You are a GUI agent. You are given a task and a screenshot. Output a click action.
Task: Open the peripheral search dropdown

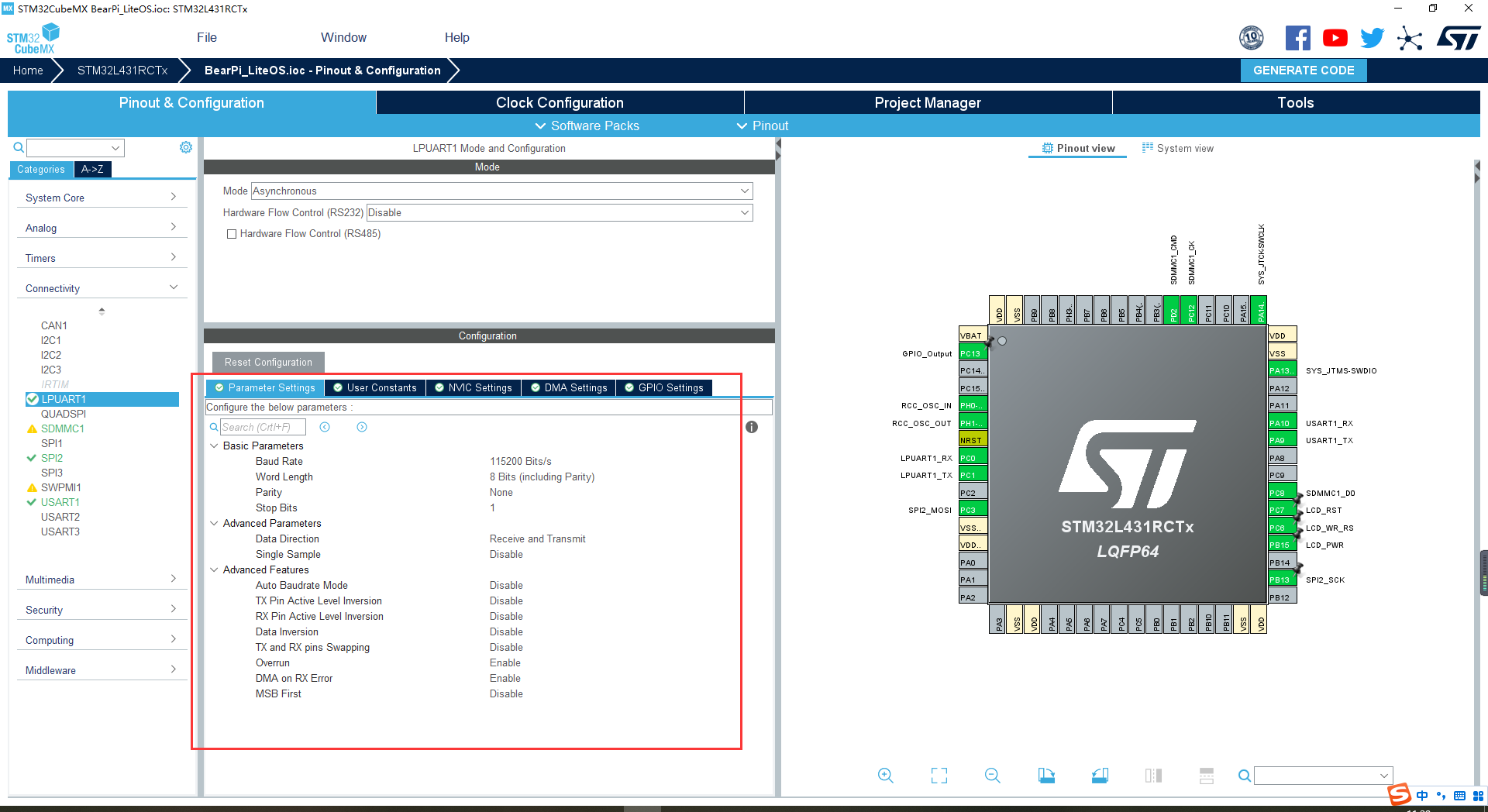(x=115, y=148)
